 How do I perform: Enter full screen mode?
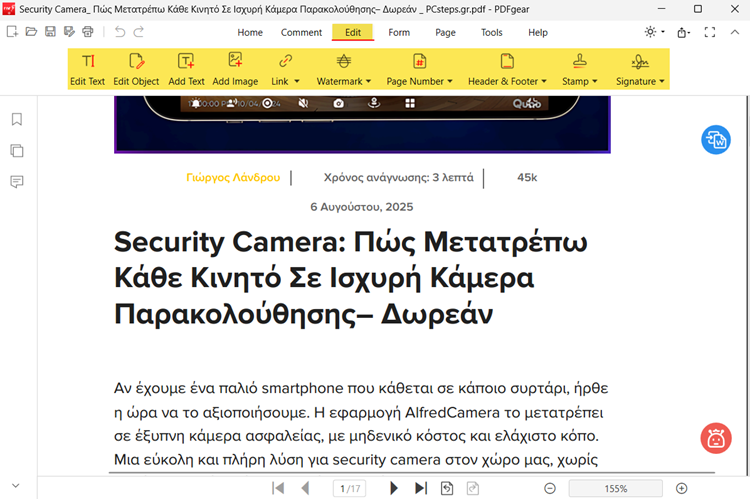(710, 32)
